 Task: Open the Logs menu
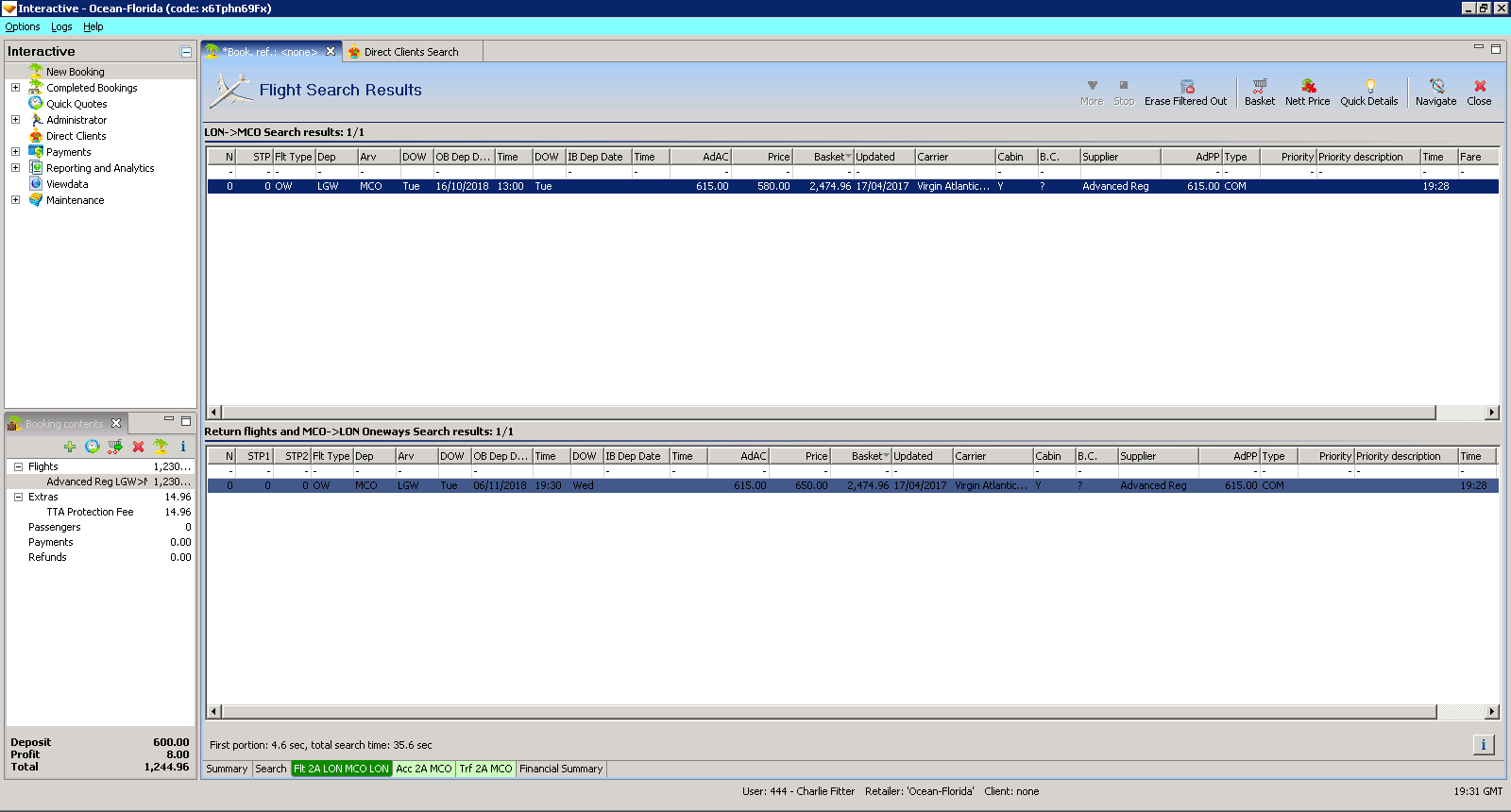[61, 26]
